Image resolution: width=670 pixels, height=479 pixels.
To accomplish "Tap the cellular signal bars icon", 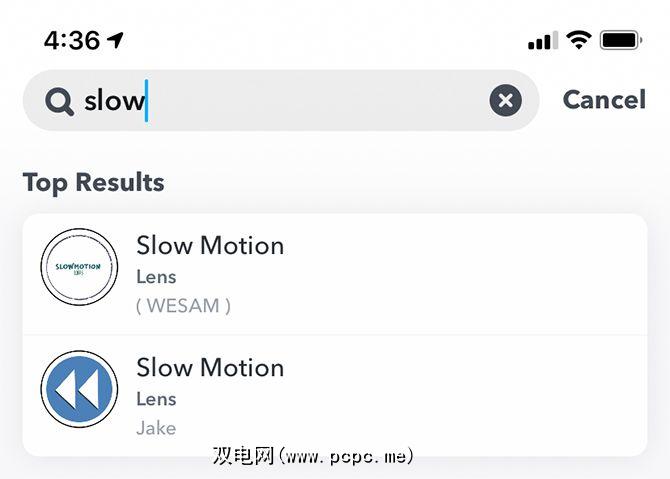I will (x=542, y=41).
